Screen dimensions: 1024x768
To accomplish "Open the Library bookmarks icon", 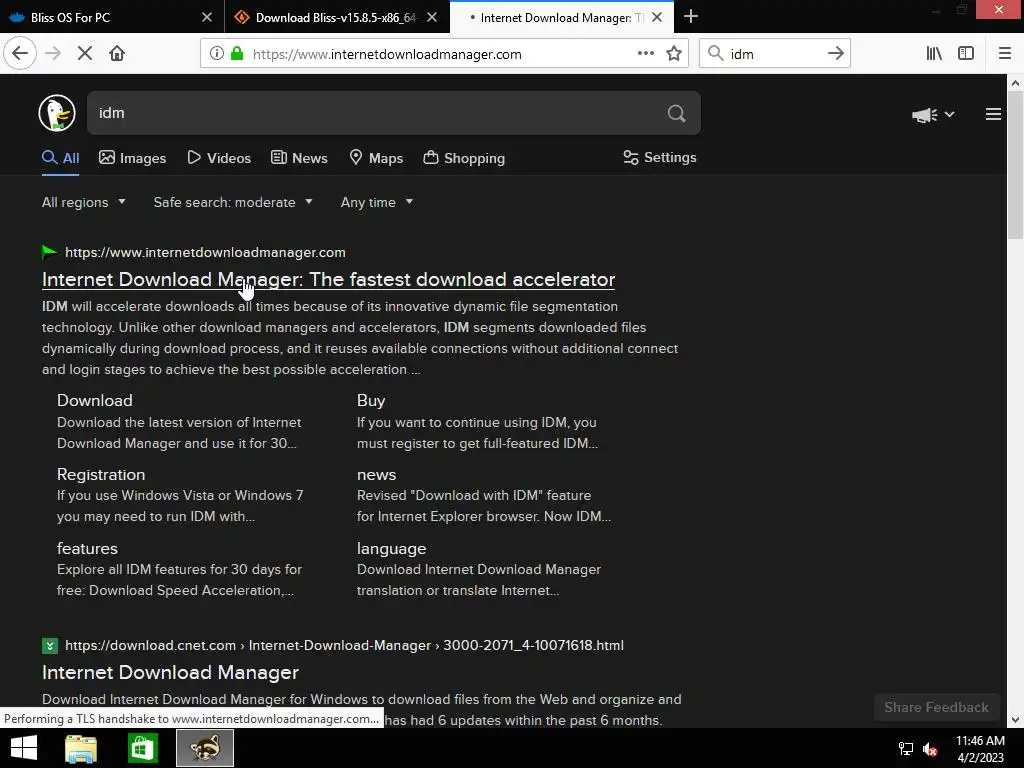I will (934, 54).
